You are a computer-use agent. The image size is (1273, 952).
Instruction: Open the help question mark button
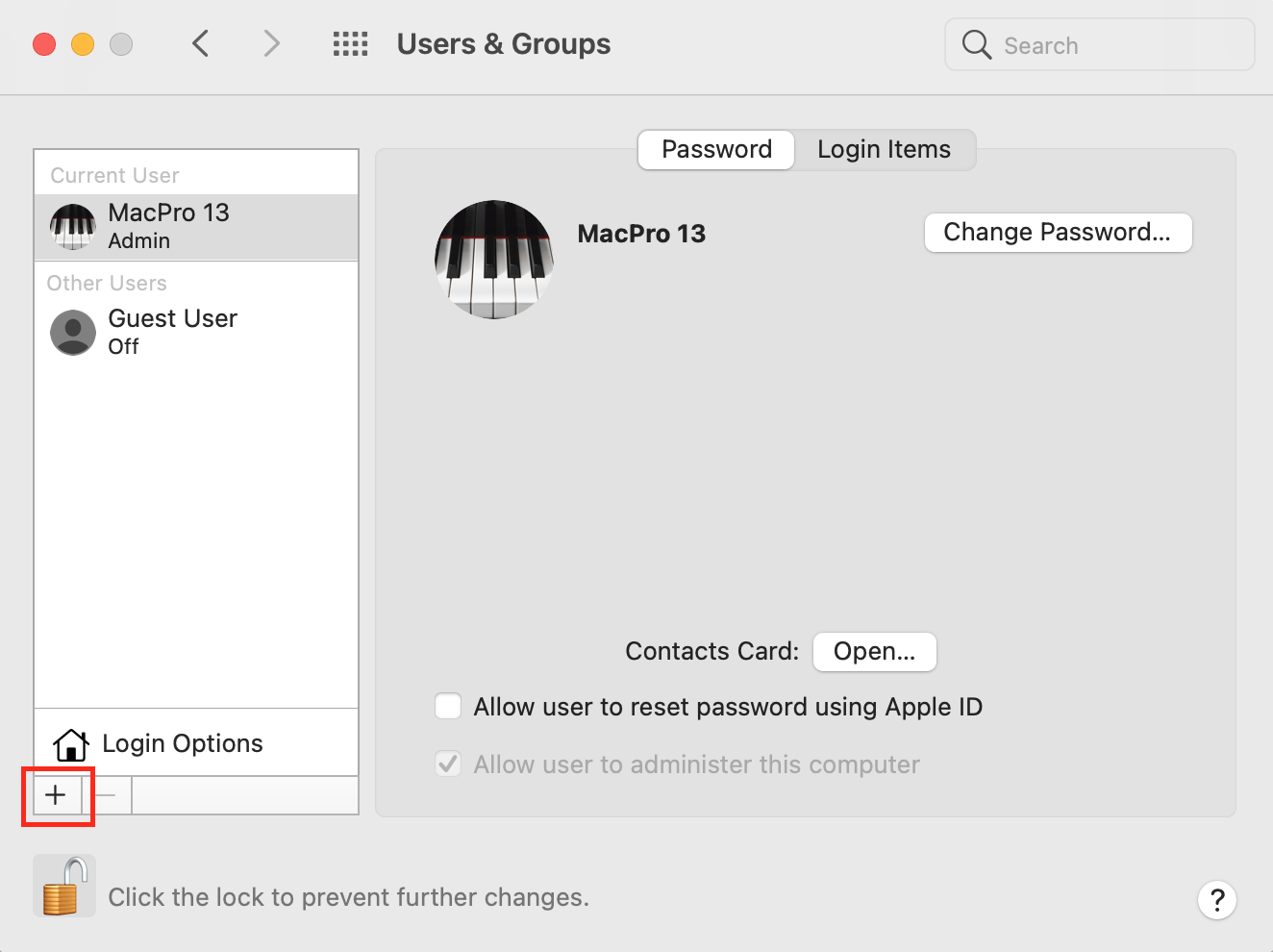[1217, 900]
